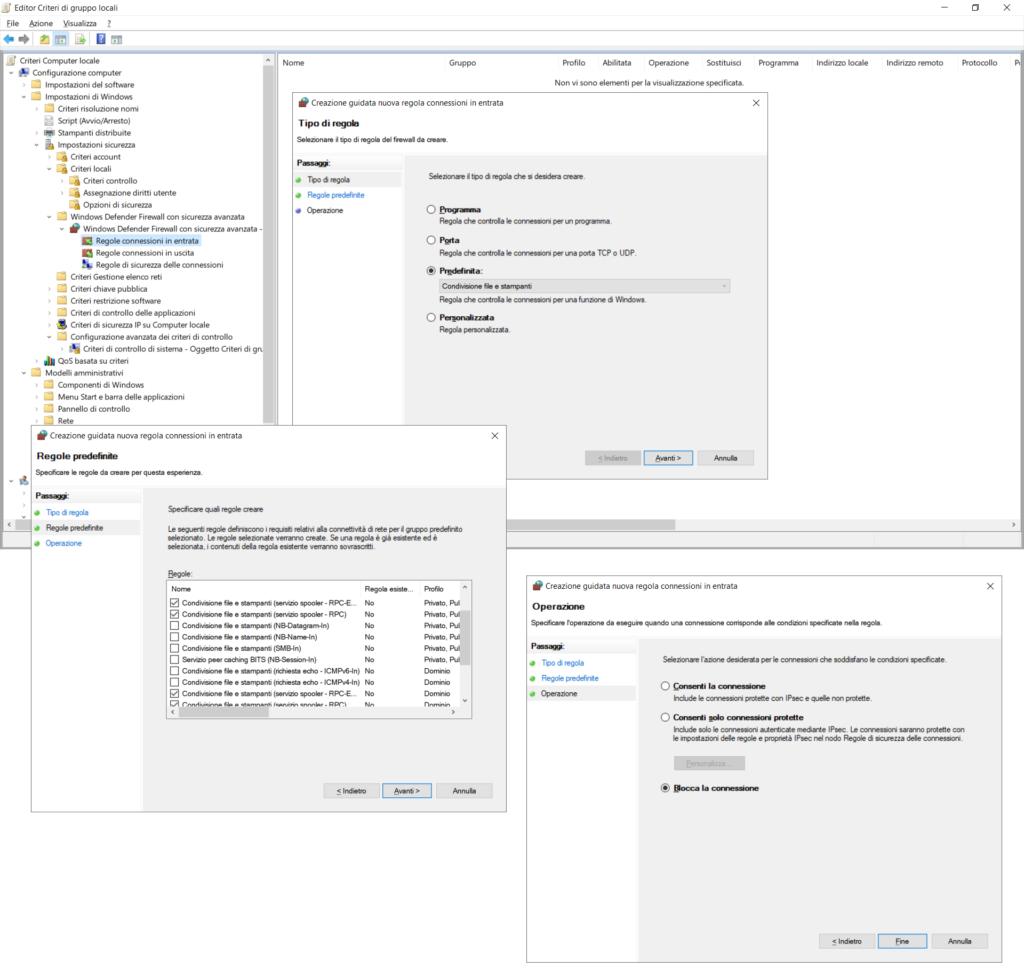The image size is (1024, 976).
Task: Click the Configurazione computer icon in the tree
Action: tap(24, 73)
